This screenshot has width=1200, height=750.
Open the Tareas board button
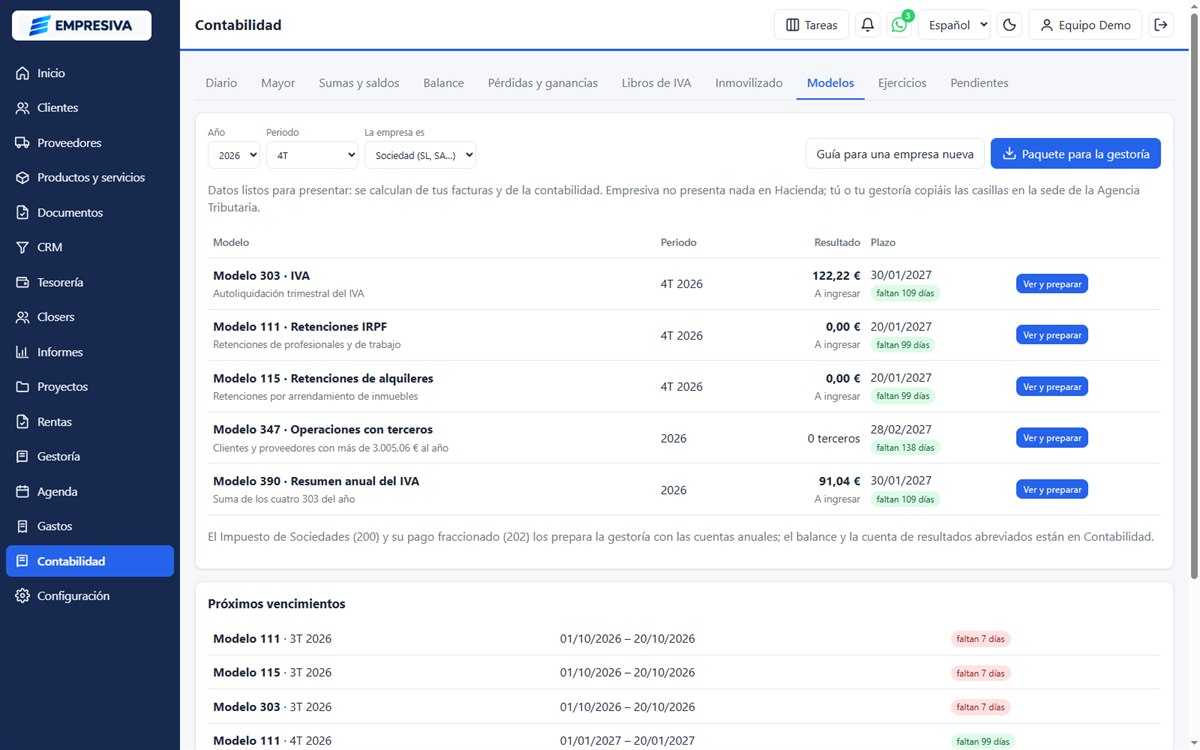tap(812, 25)
